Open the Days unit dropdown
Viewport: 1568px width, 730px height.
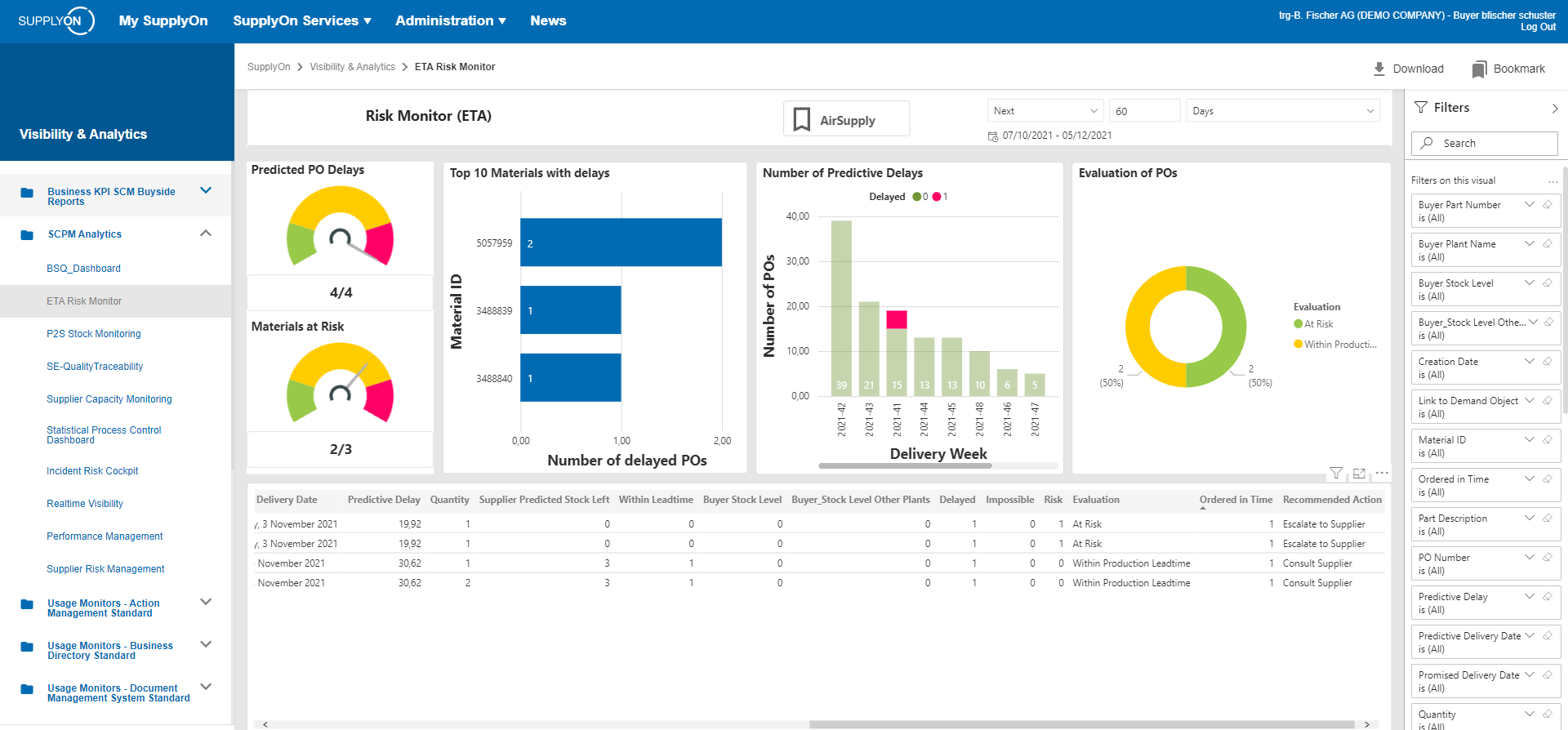click(x=1282, y=111)
